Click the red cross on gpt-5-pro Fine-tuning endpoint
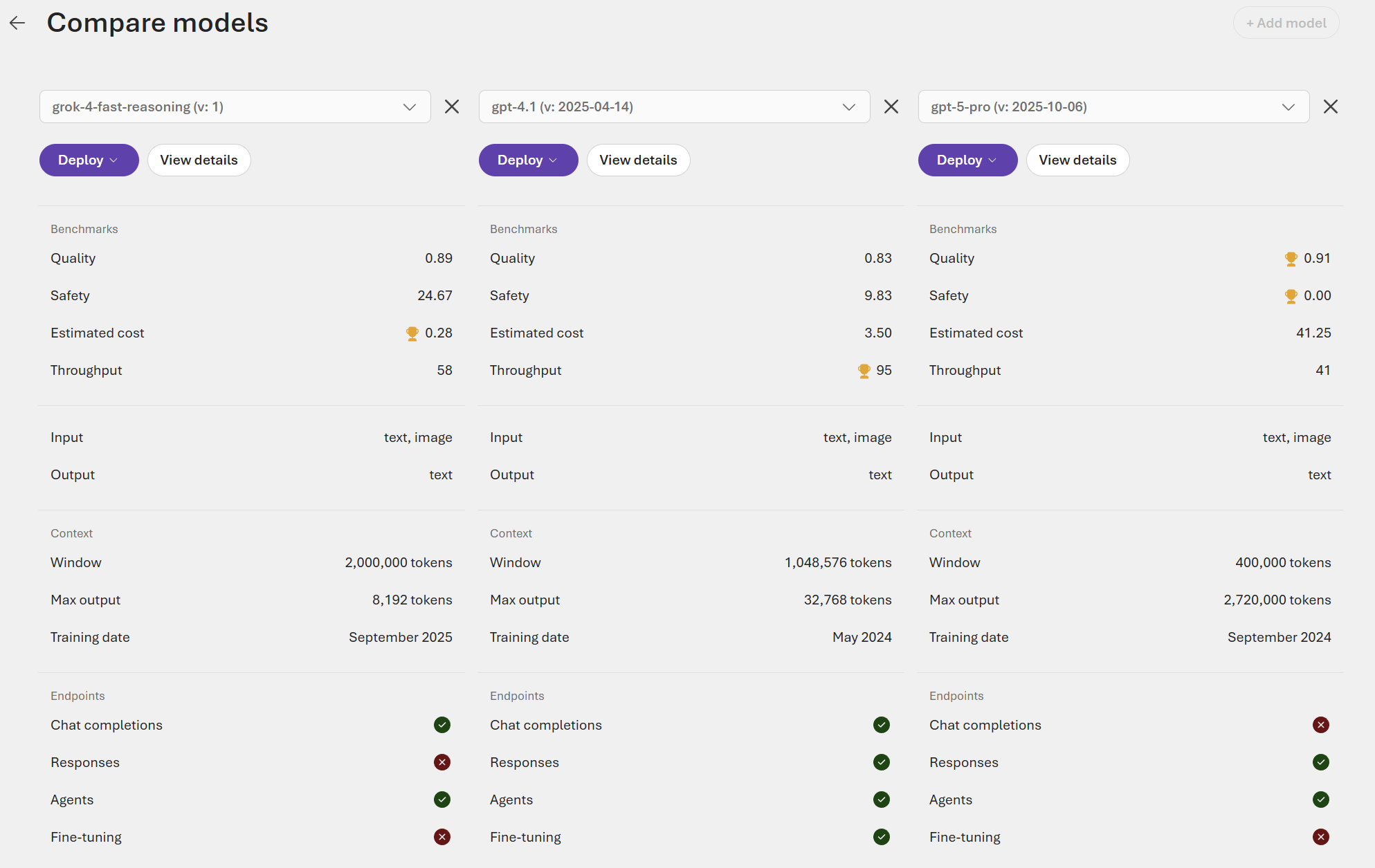 (x=1321, y=836)
